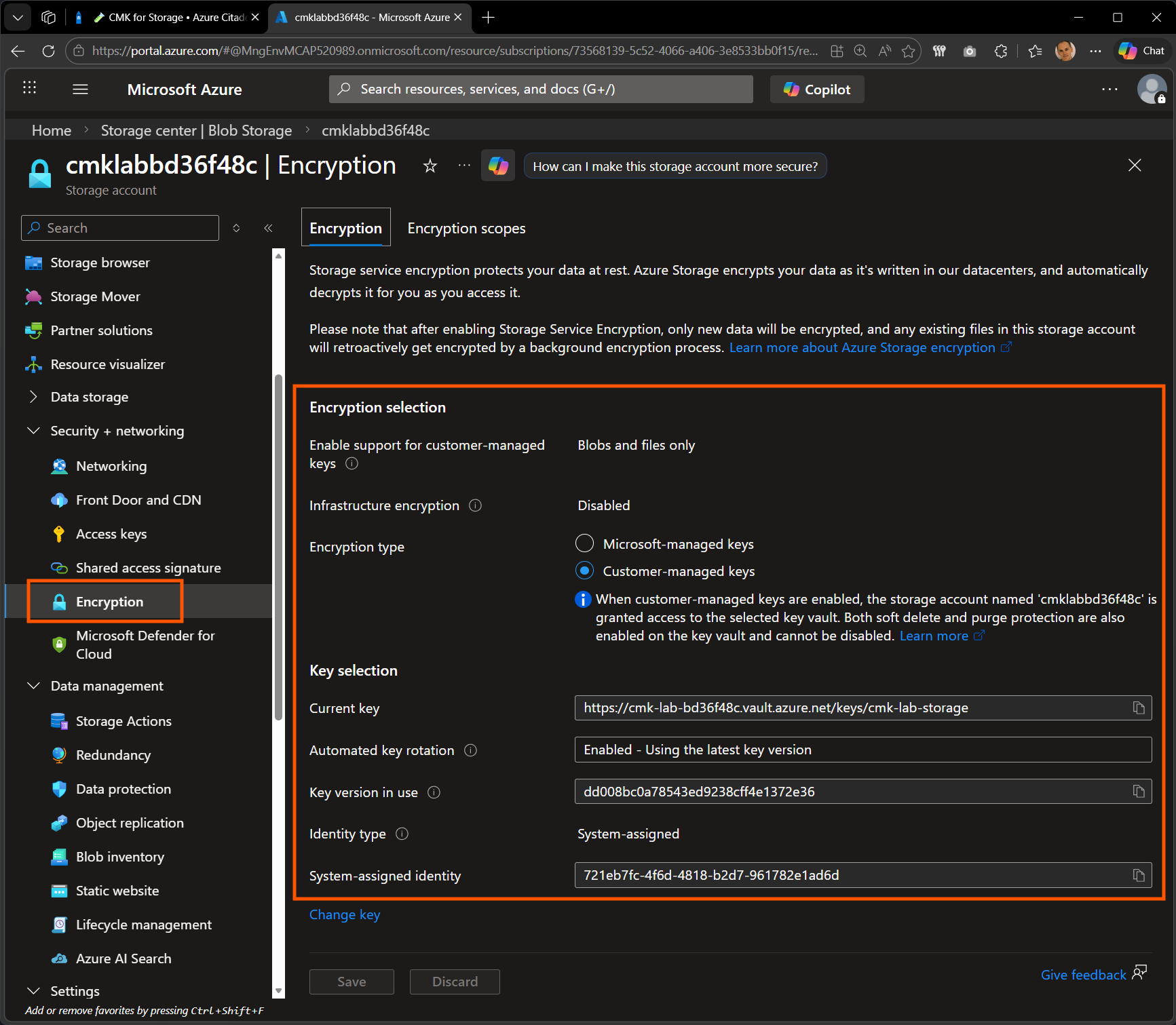The image size is (1176, 1025).
Task: Open the Azure apps grid launcher
Action: coord(29,88)
